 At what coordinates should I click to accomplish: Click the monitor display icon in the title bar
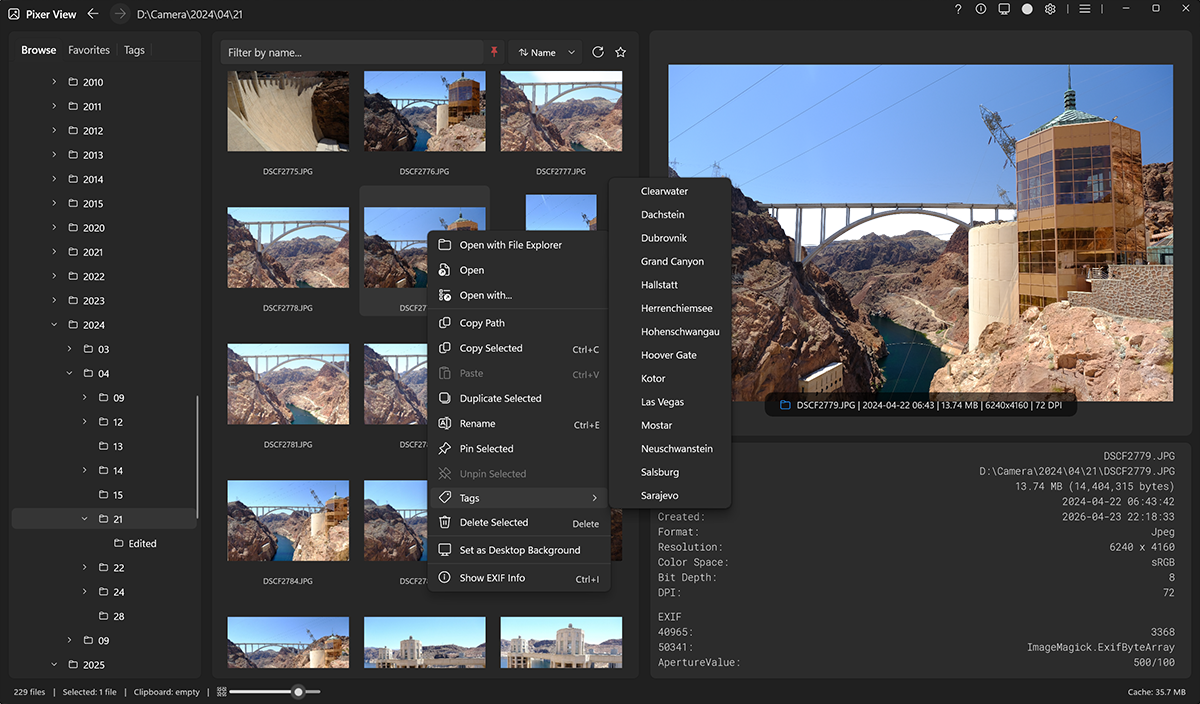[x=1004, y=9]
